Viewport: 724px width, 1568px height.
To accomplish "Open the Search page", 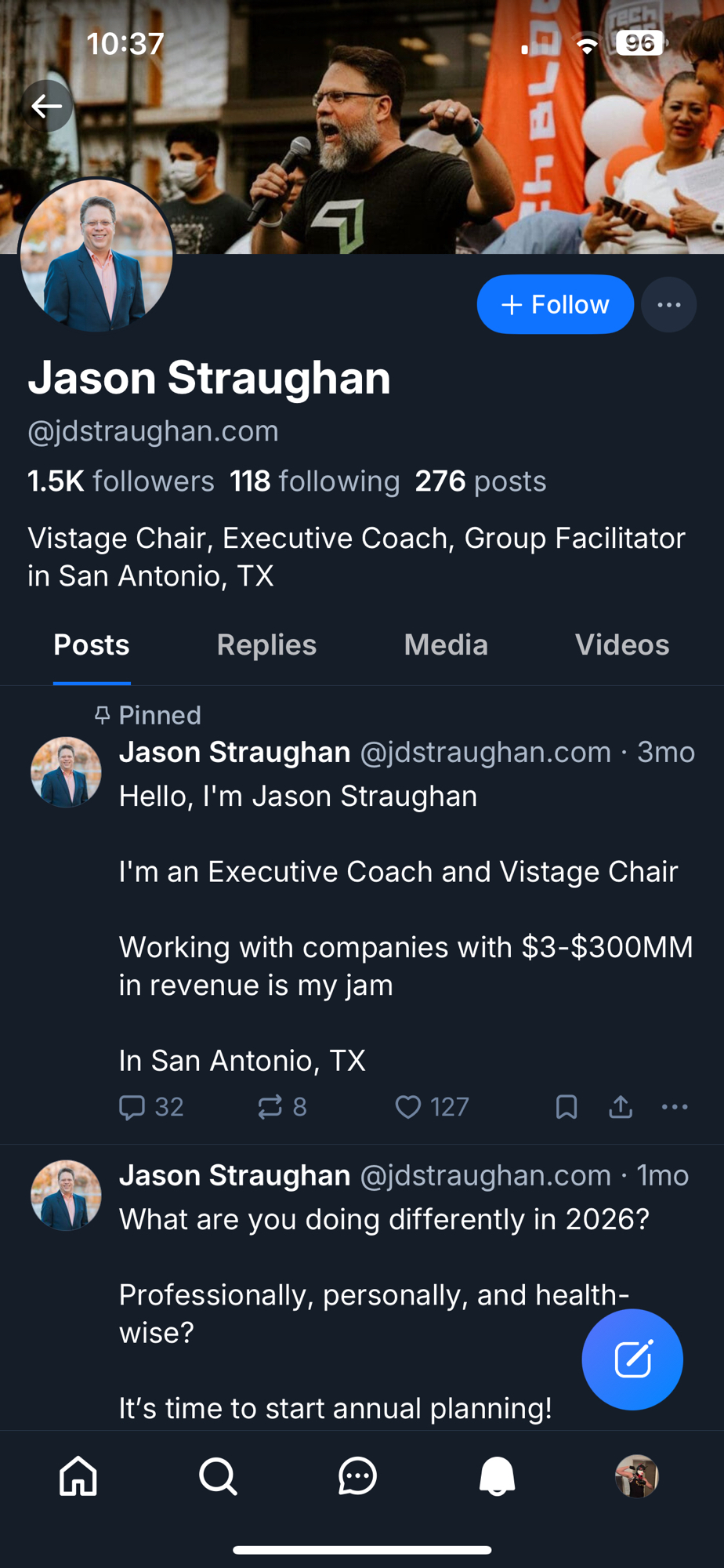I will coord(218,1476).
